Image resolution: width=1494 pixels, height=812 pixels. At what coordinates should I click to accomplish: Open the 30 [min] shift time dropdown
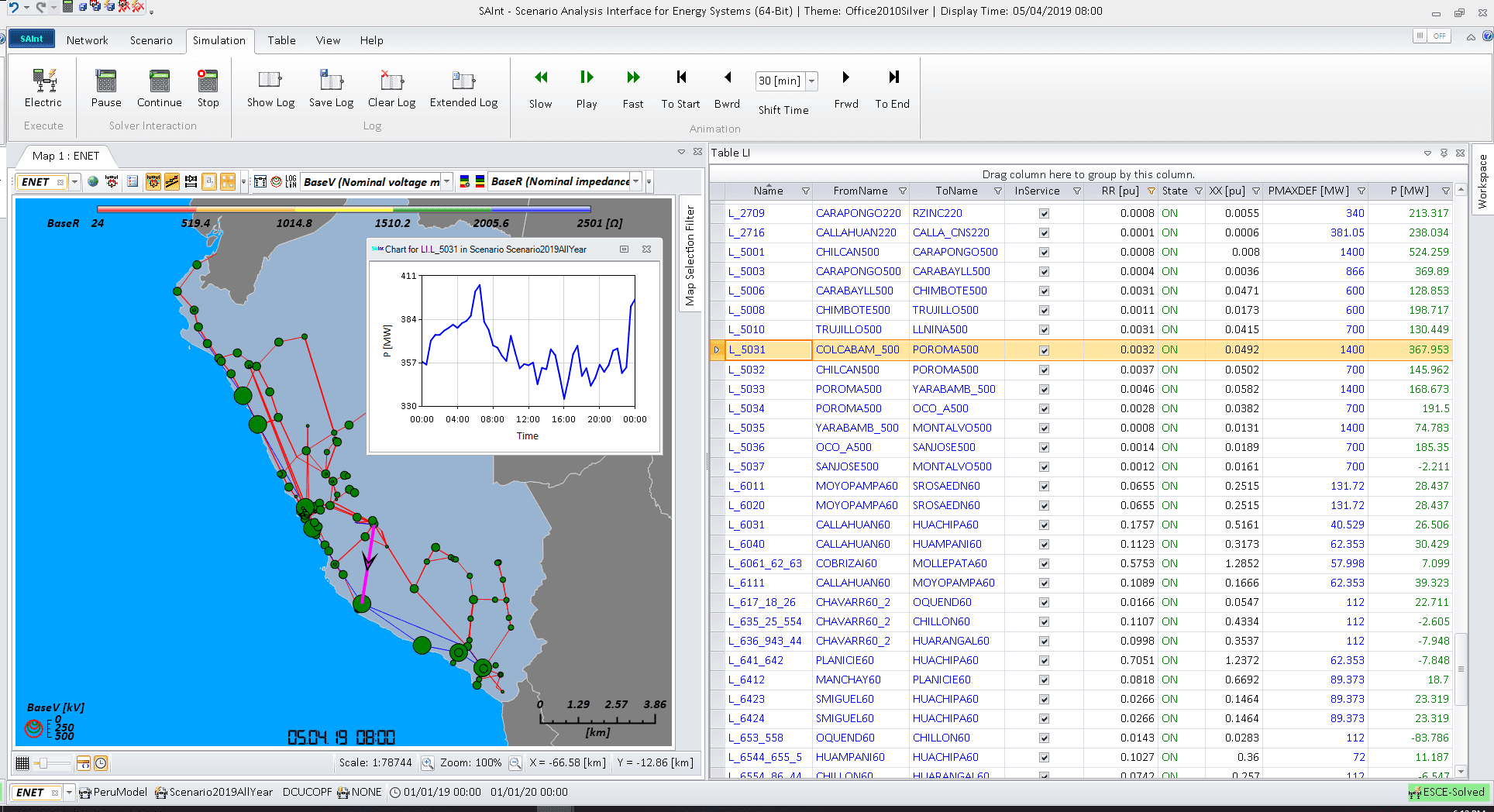coord(812,81)
